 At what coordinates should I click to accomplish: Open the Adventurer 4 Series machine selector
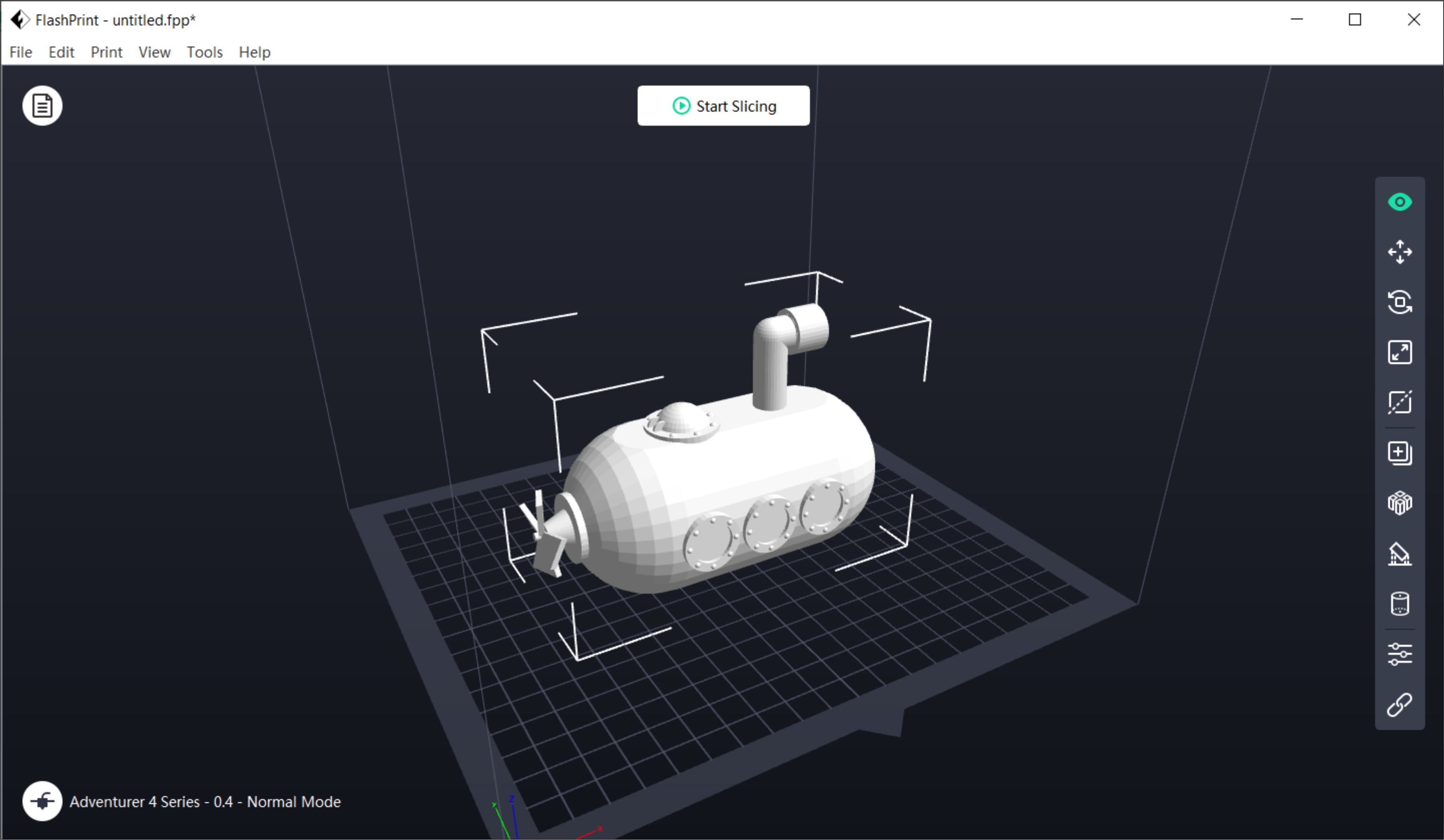[x=205, y=802]
